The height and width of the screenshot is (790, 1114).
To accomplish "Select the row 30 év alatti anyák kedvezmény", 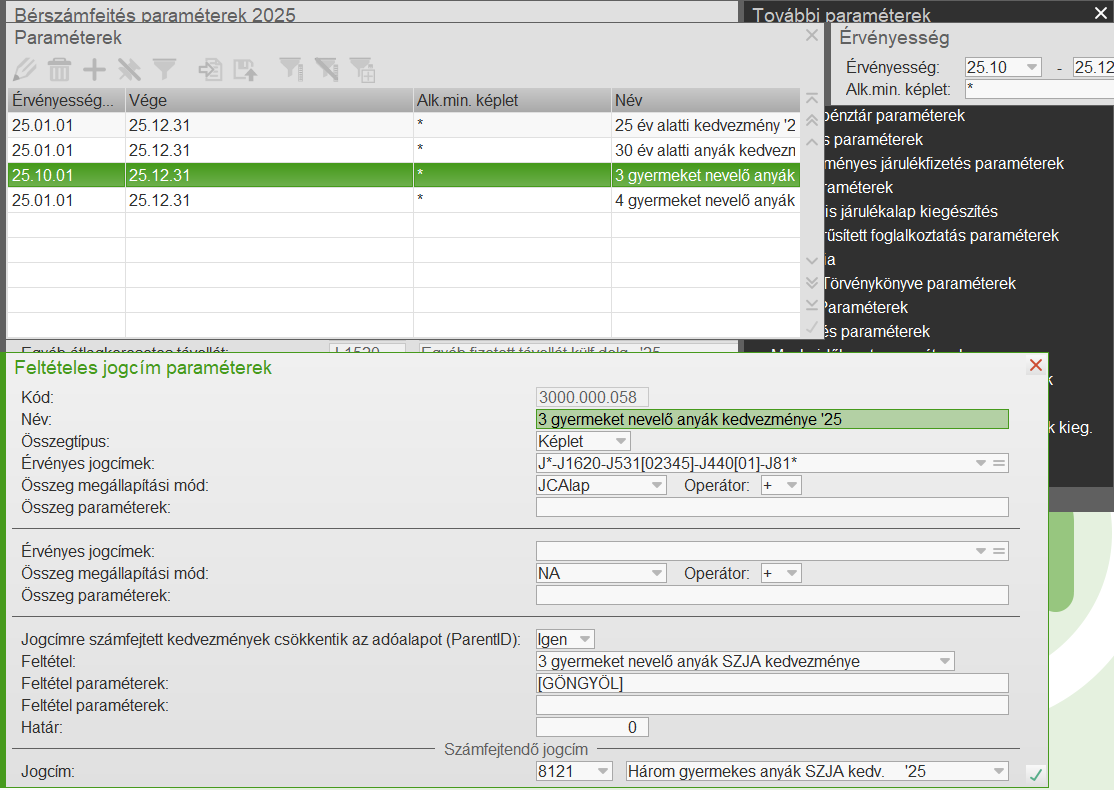I will (x=404, y=151).
